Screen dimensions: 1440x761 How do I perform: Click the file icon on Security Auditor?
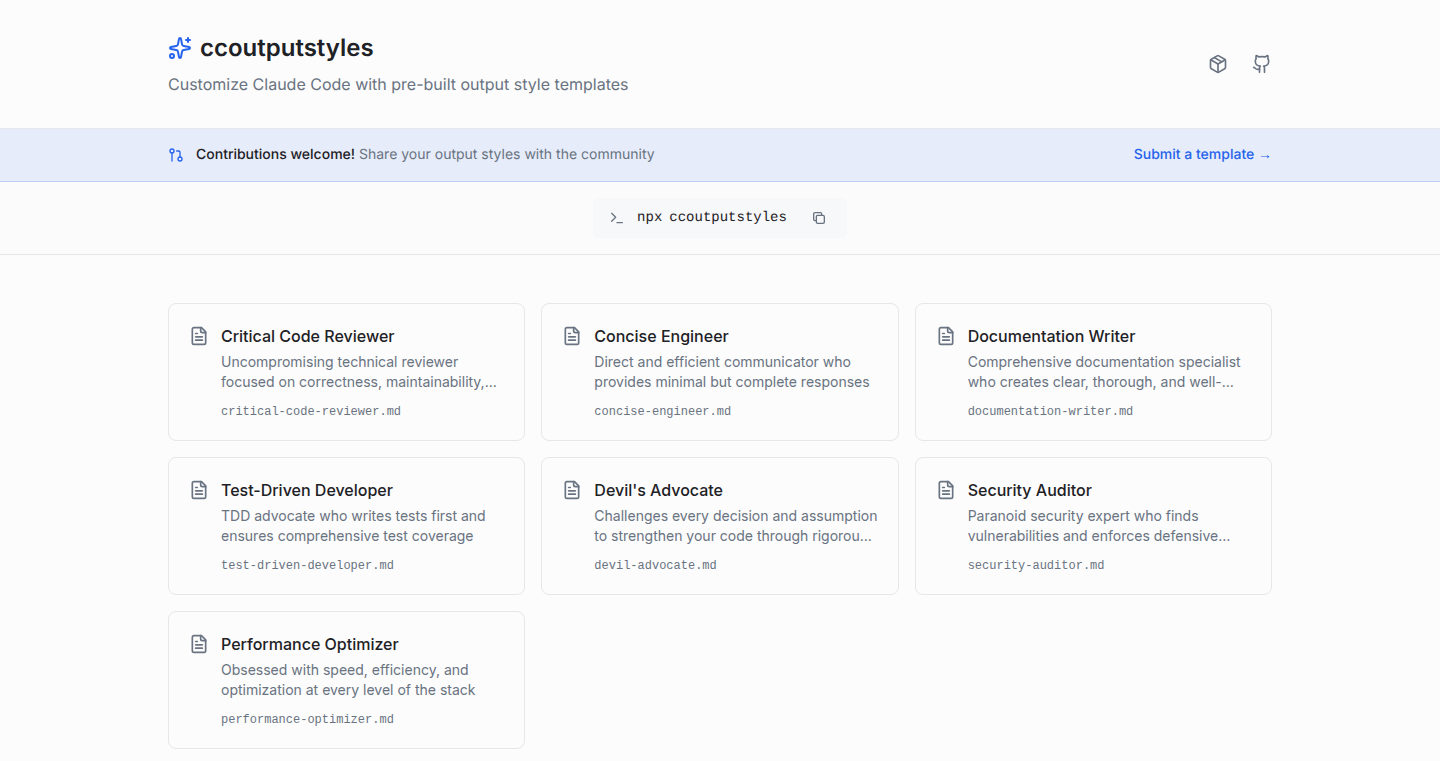tap(946, 490)
